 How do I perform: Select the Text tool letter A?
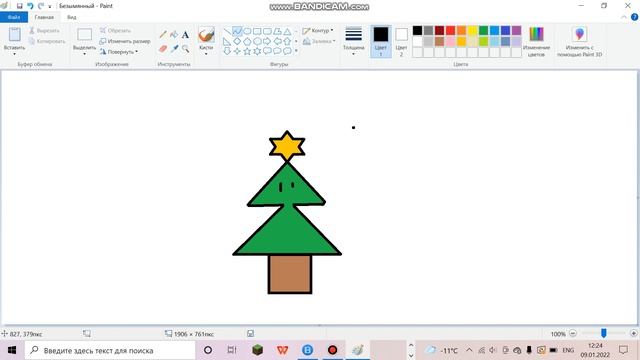[185, 35]
